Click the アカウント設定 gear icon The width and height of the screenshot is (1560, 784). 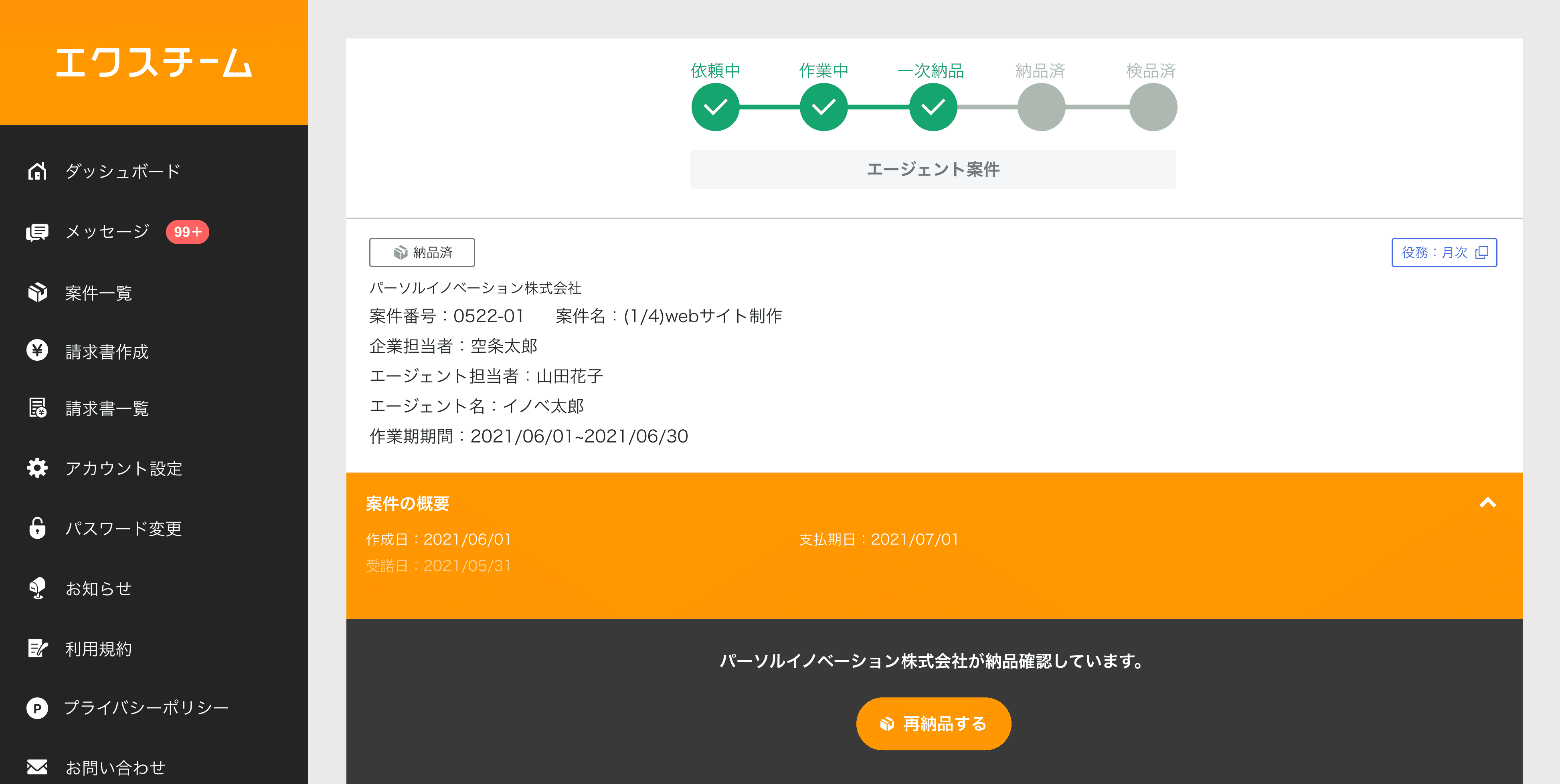pos(37,468)
